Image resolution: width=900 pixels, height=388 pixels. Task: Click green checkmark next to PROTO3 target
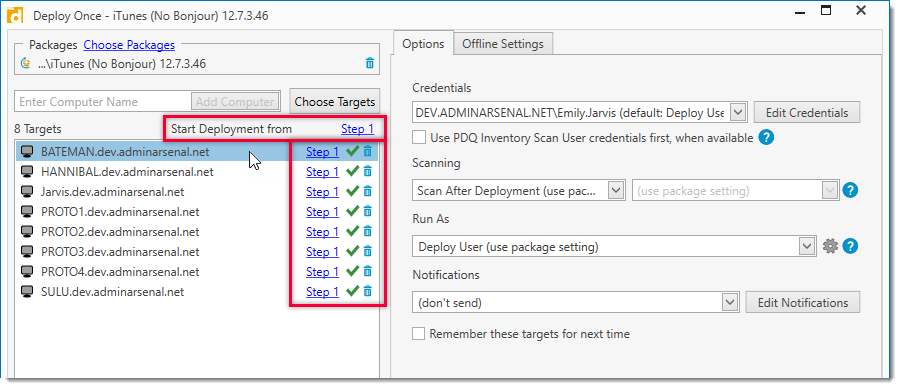[x=352, y=251]
